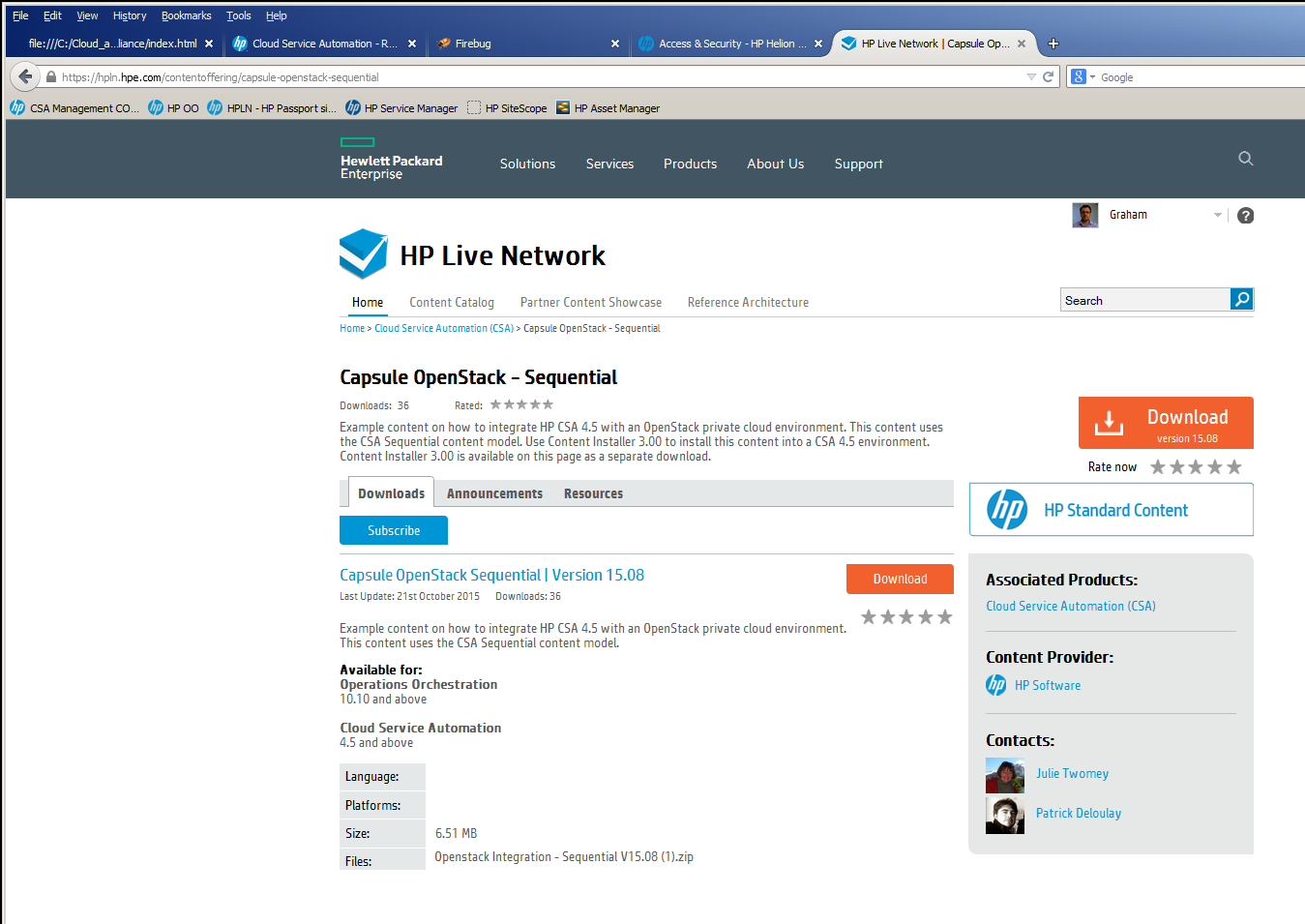Open a new browser tab with plus icon
This screenshot has width=1305, height=924.
click(1053, 44)
